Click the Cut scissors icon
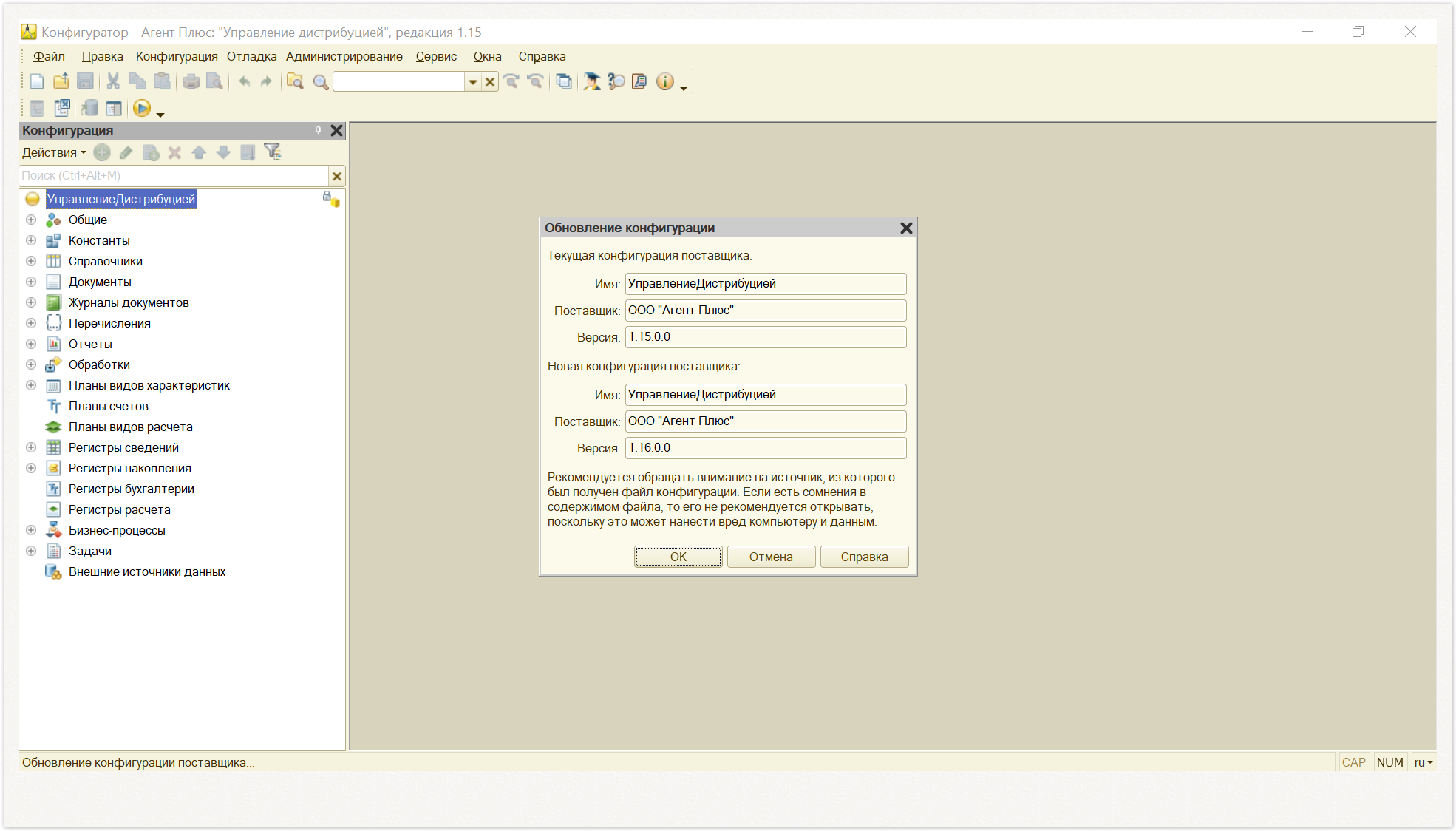This screenshot has height=831, width=1456. [x=113, y=82]
